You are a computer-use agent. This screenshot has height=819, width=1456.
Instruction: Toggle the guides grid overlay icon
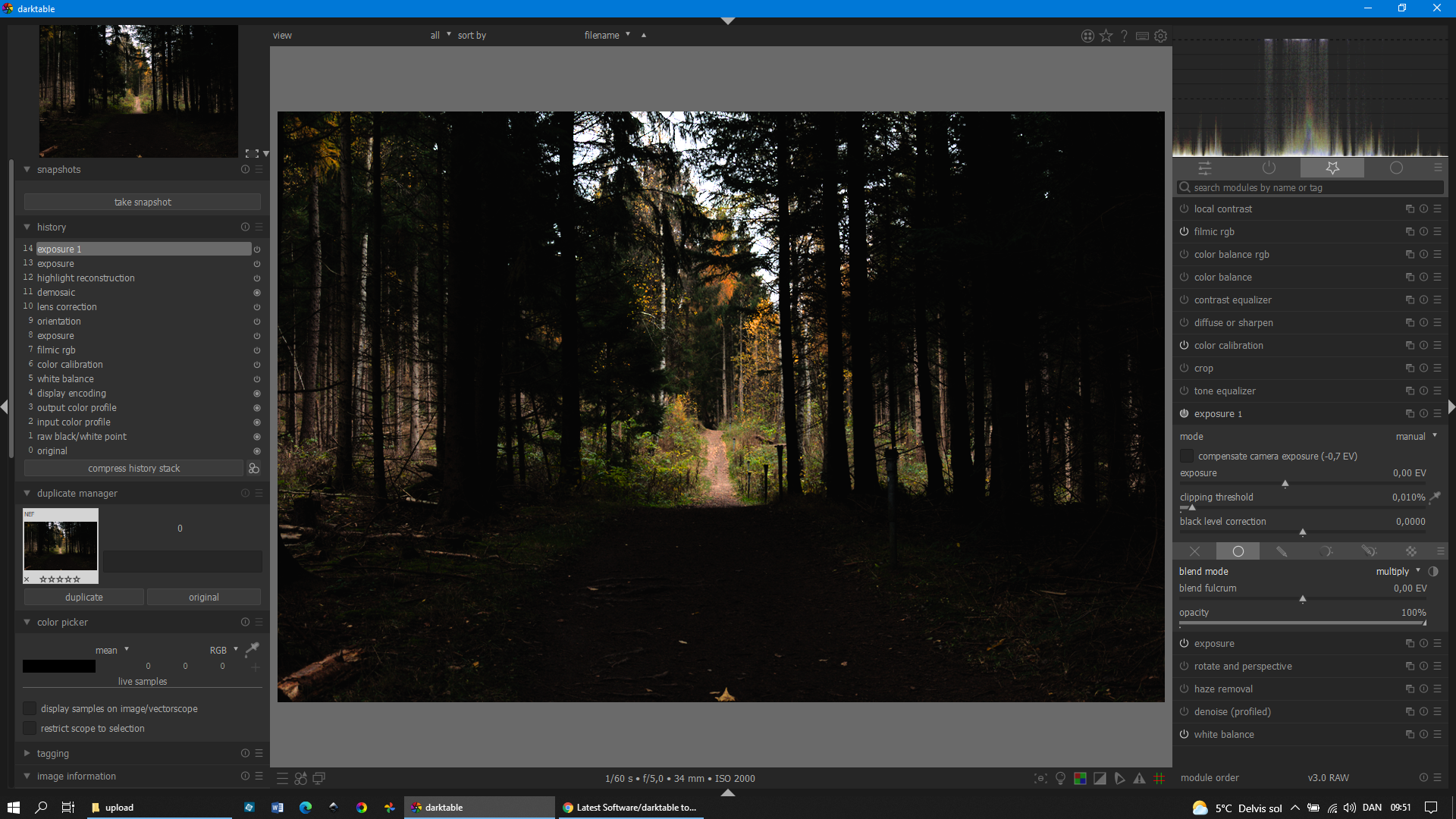click(1159, 778)
